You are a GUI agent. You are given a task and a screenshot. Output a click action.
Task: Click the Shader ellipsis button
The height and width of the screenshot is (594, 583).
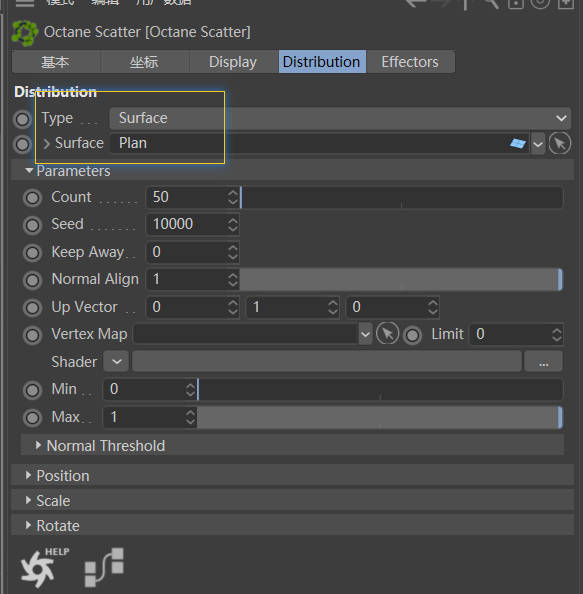click(544, 362)
